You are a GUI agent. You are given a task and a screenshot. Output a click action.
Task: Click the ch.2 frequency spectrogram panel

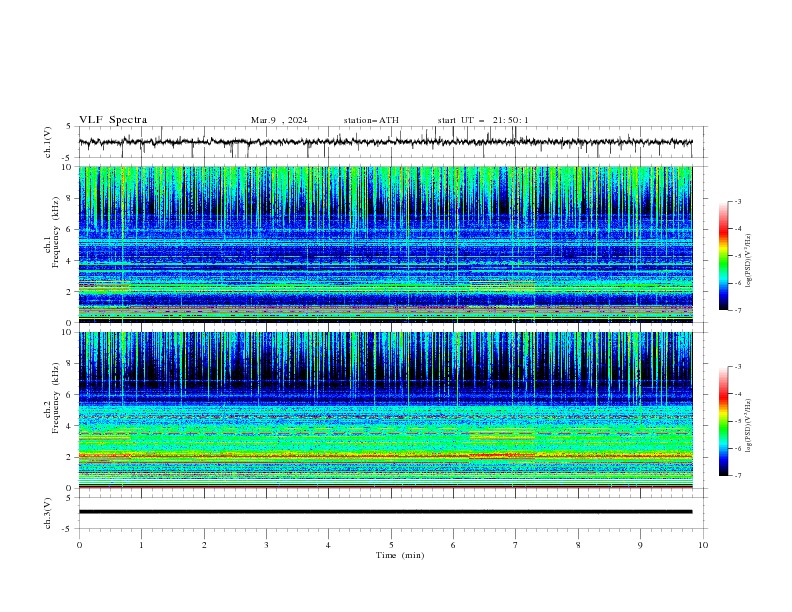point(385,410)
